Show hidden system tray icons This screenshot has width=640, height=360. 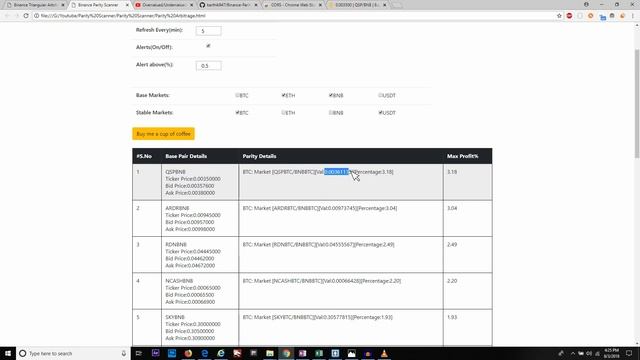(573, 353)
